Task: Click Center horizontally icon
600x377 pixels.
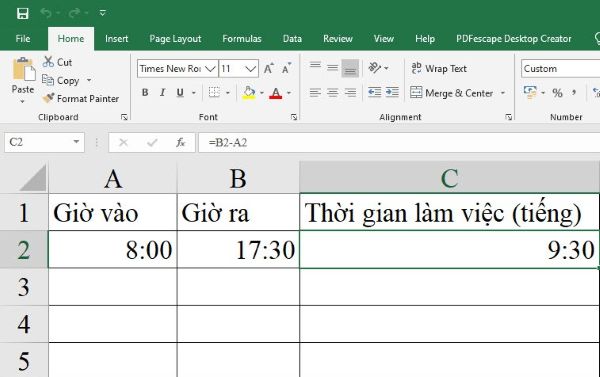Action: click(333, 92)
